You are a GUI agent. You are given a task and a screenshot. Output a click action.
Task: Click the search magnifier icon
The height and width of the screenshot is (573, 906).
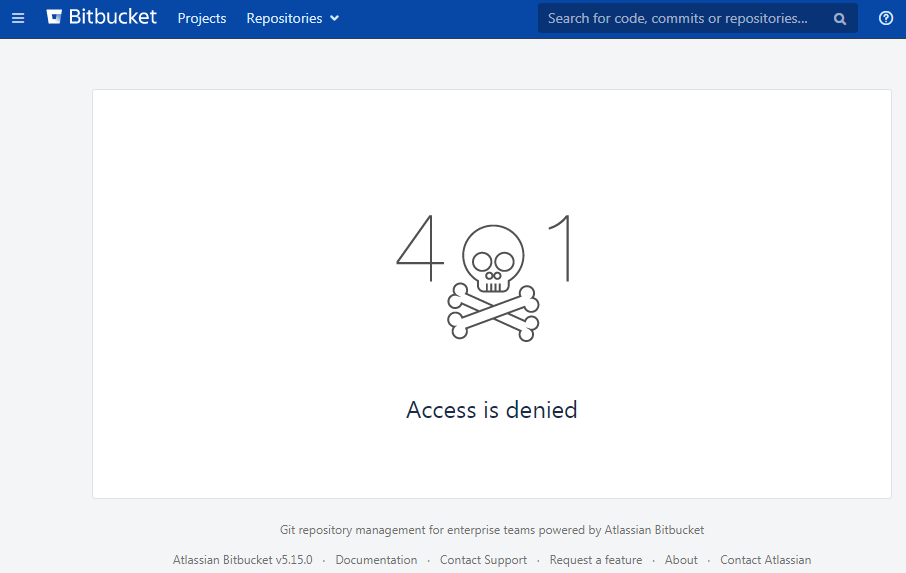point(840,19)
